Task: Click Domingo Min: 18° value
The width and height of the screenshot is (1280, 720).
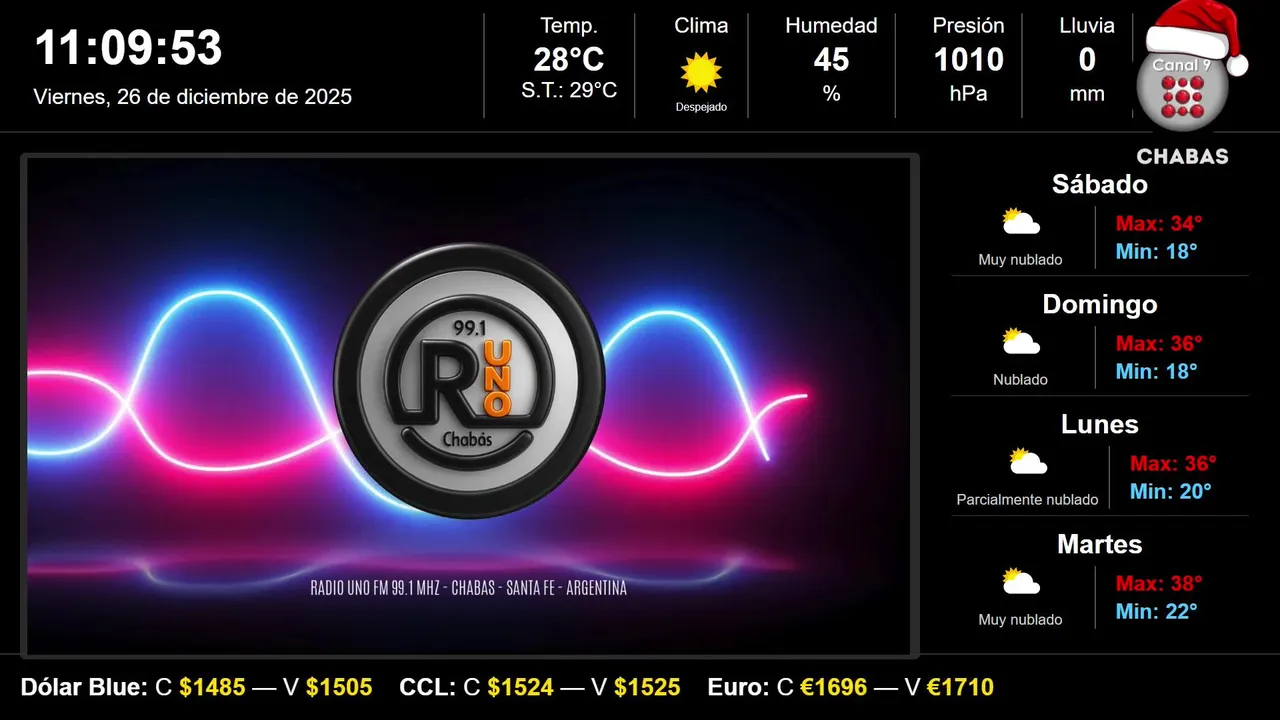Action: pyautogui.click(x=1157, y=371)
